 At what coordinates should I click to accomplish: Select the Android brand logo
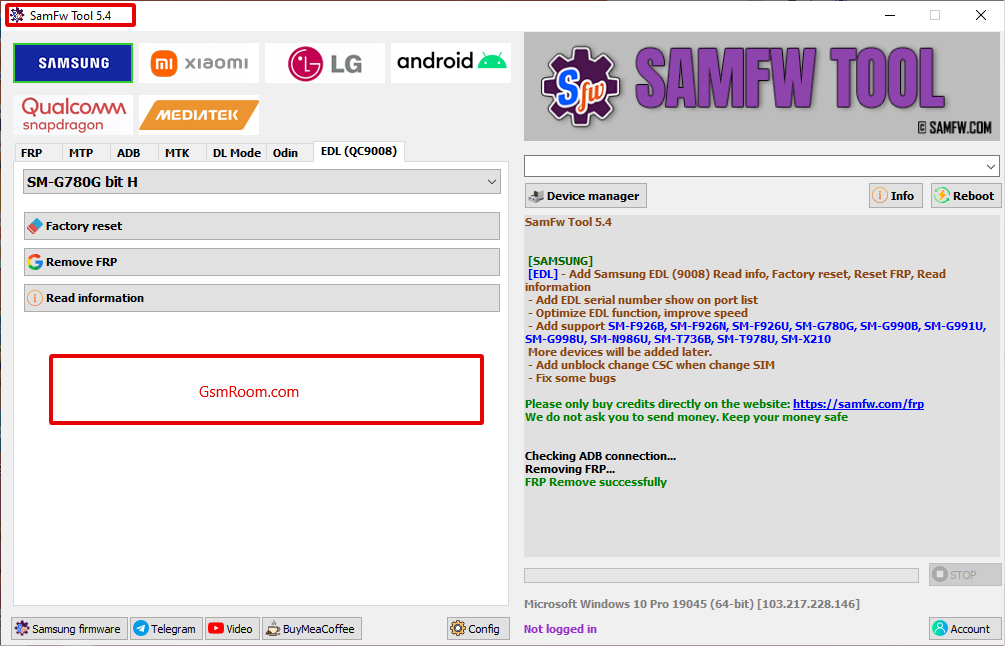pyautogui.click(x=451, y=62)
